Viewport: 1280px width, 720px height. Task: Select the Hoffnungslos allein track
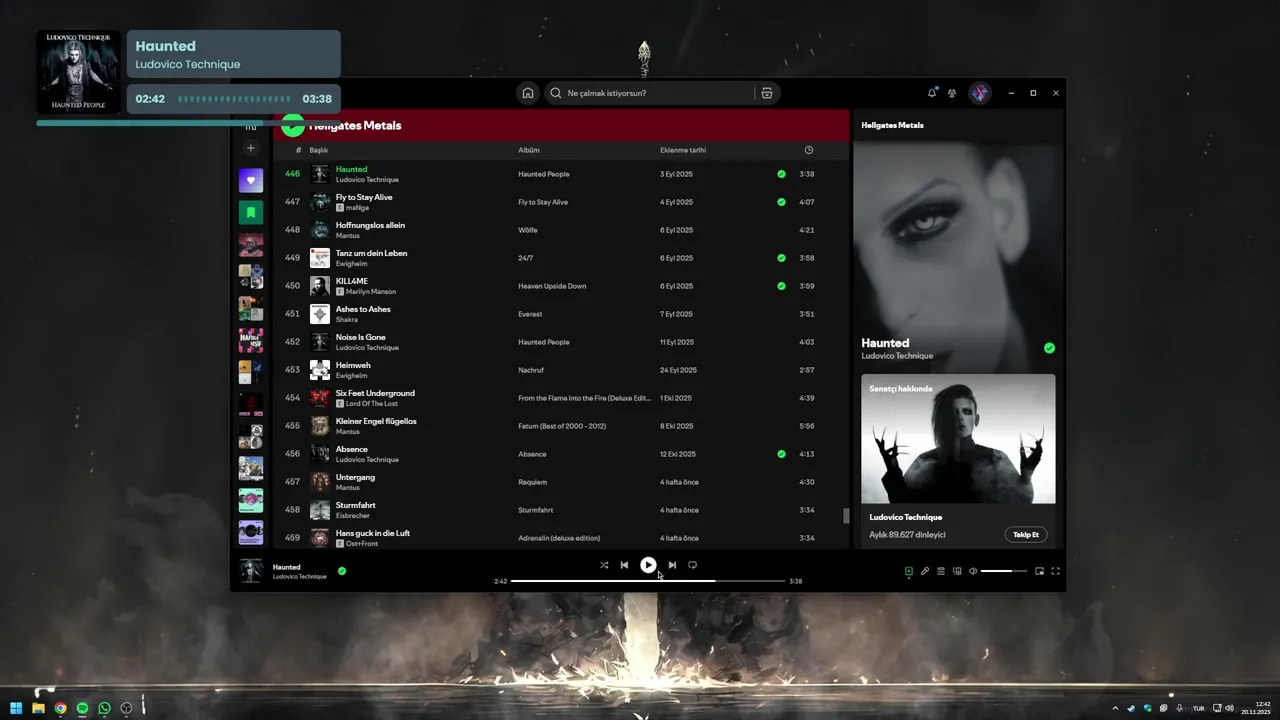pos(370,225)
